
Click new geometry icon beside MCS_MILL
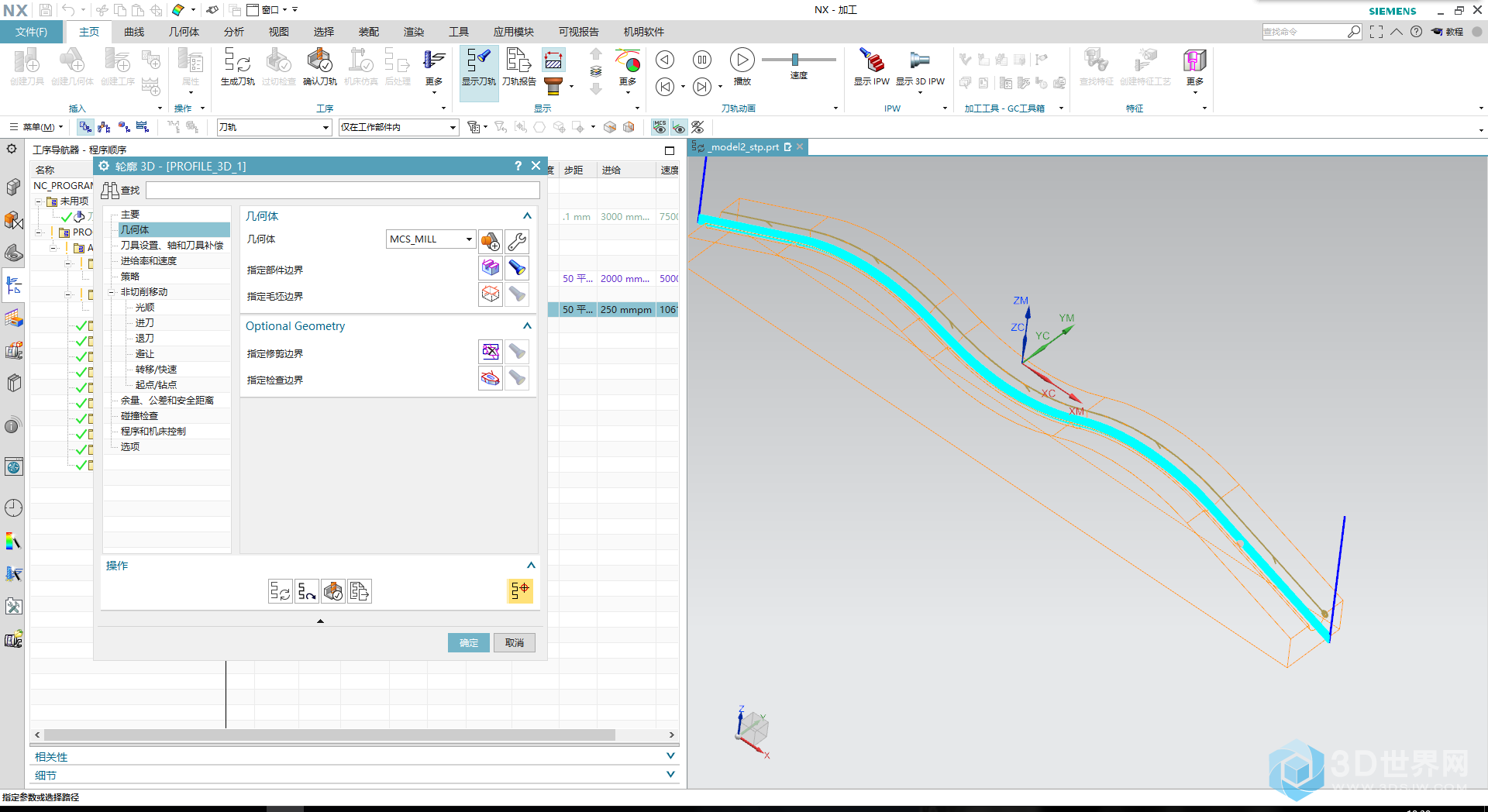(490, 242)
